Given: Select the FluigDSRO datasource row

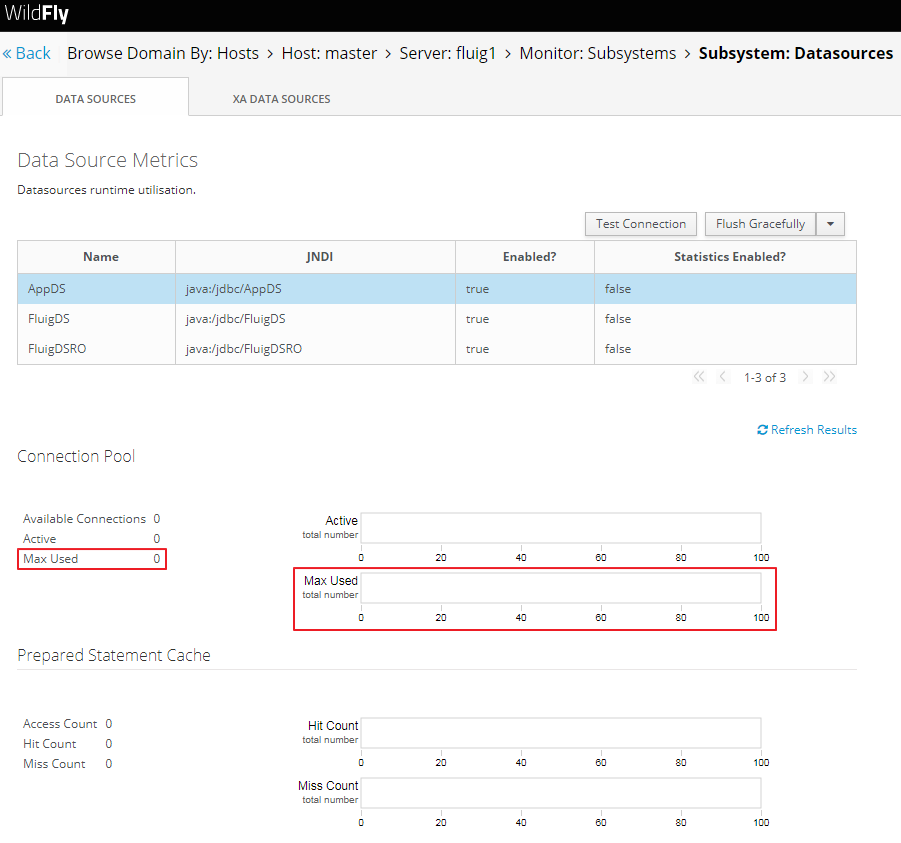Looking at the screenshot, I should click(437, 349).
